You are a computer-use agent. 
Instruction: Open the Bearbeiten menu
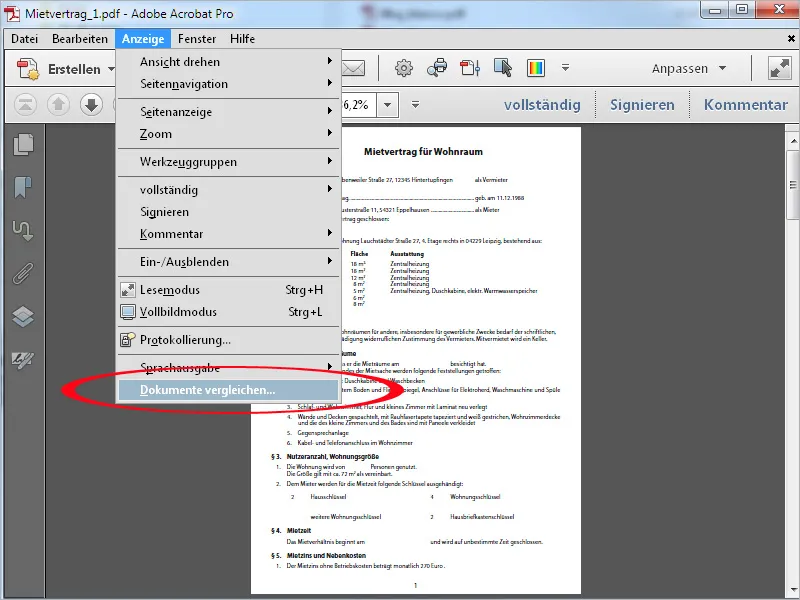80,39
